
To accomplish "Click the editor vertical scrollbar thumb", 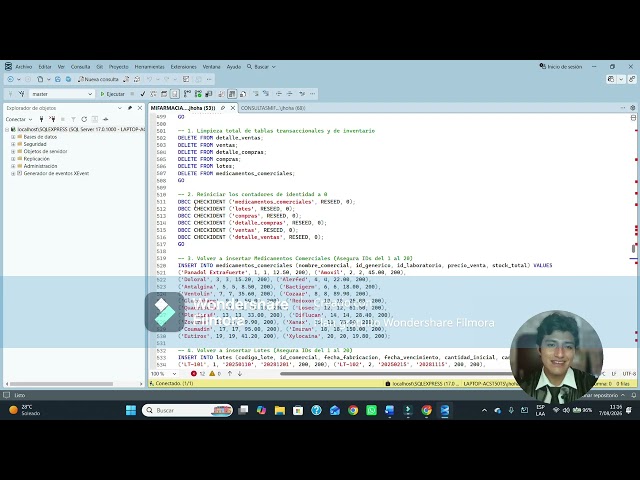I will coord(633,249).
